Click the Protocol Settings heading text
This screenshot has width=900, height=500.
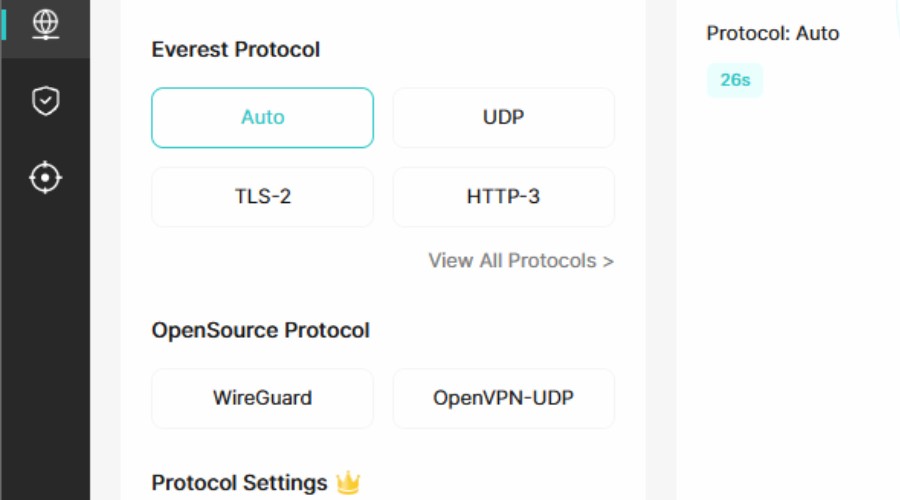click(239, 483)
